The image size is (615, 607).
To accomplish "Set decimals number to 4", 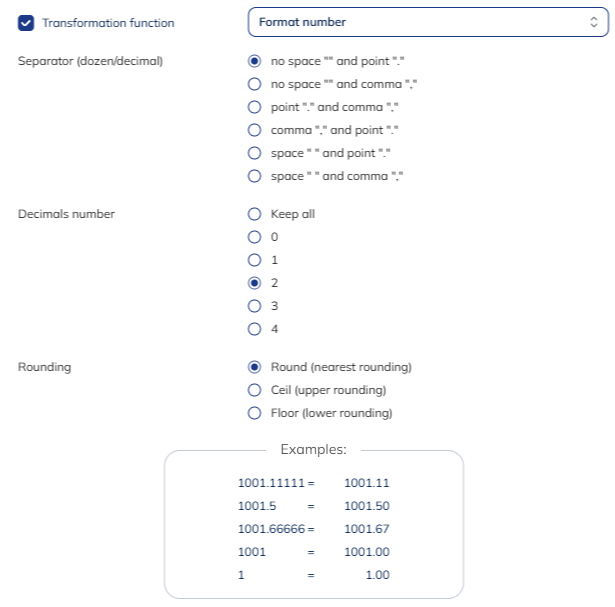I will [255, 329].
